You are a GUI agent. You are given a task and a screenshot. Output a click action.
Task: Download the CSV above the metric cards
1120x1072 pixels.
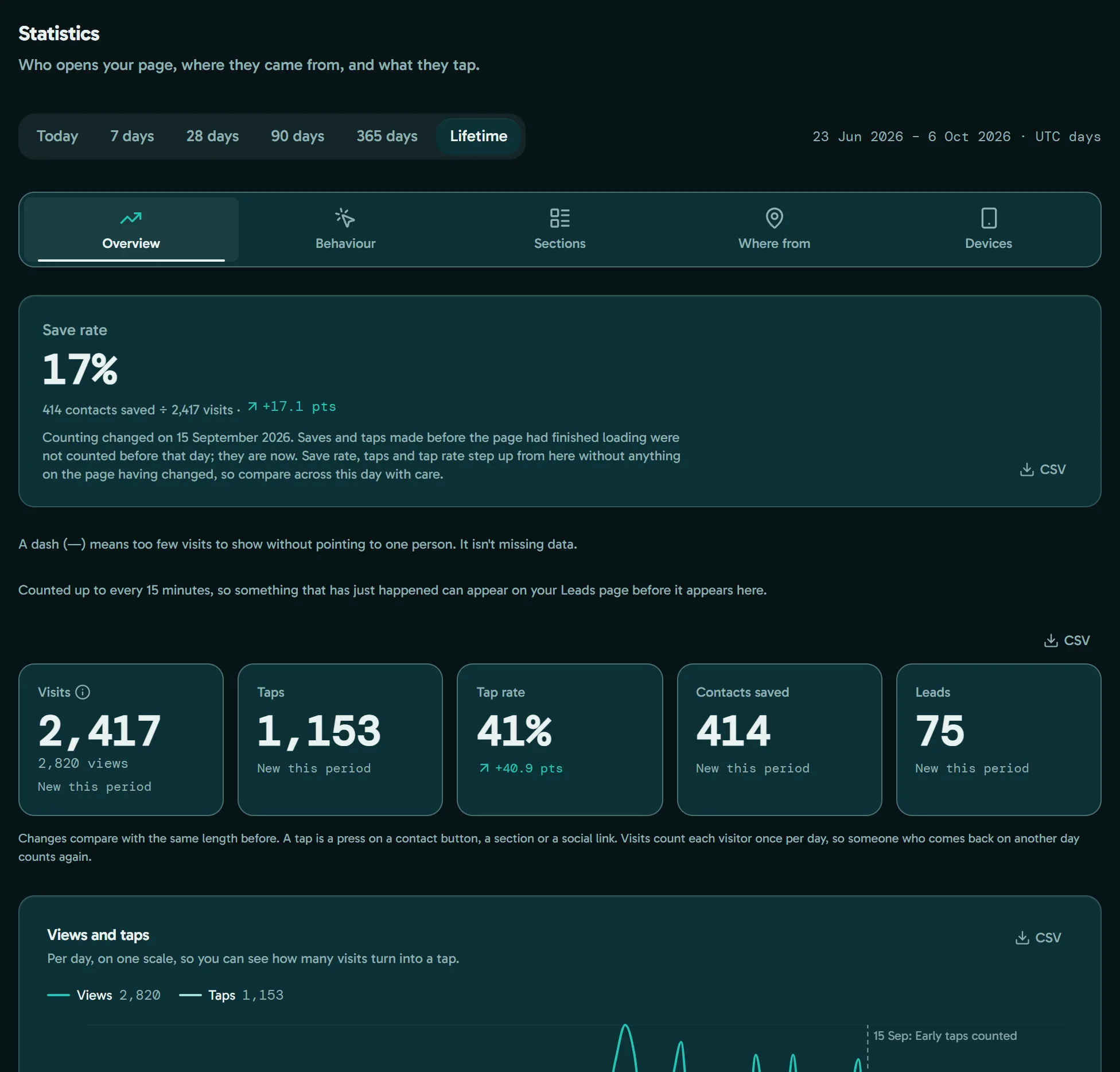(x=1067, y=640)
